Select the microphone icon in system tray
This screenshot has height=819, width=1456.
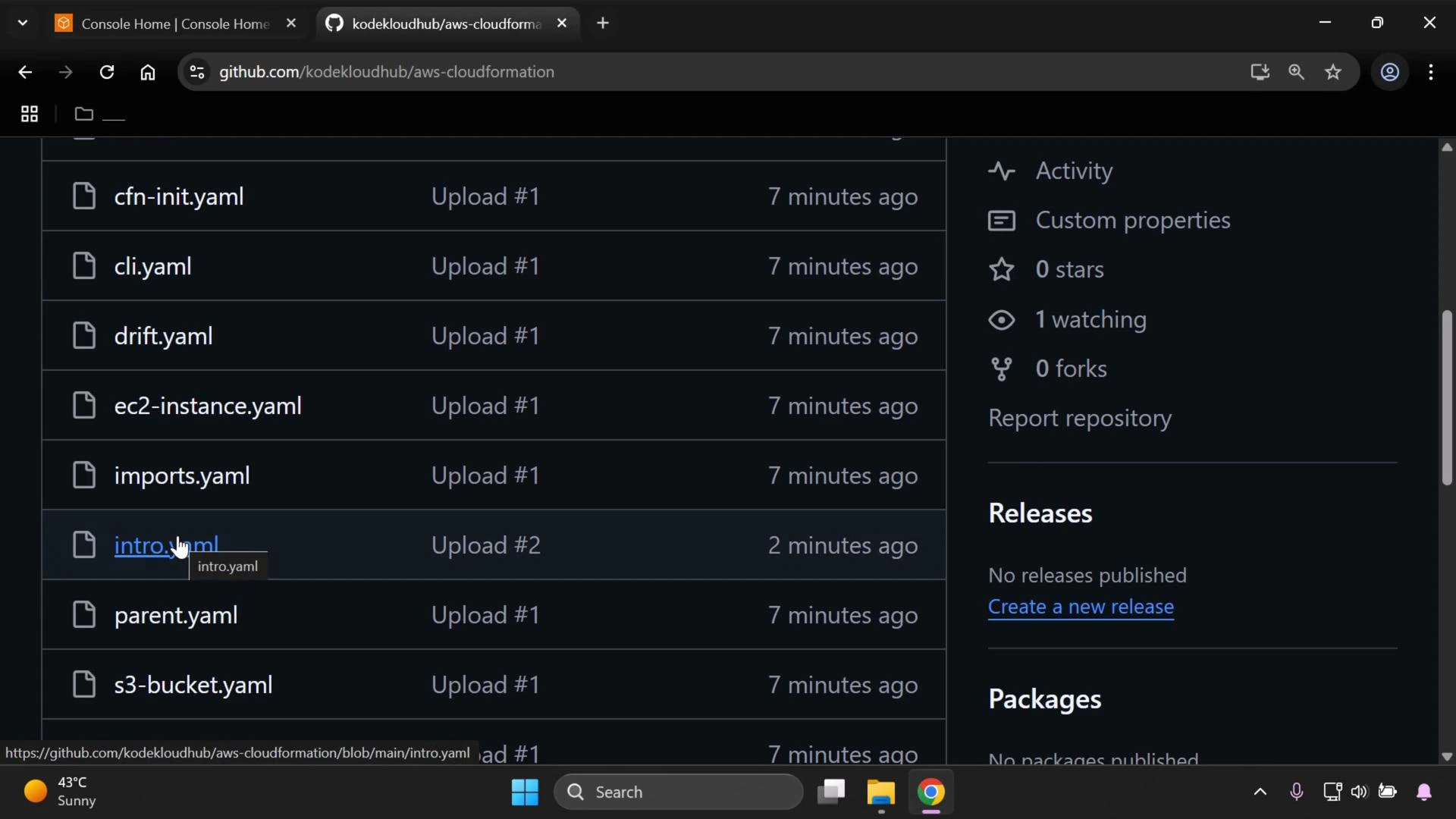(1297, 792)
